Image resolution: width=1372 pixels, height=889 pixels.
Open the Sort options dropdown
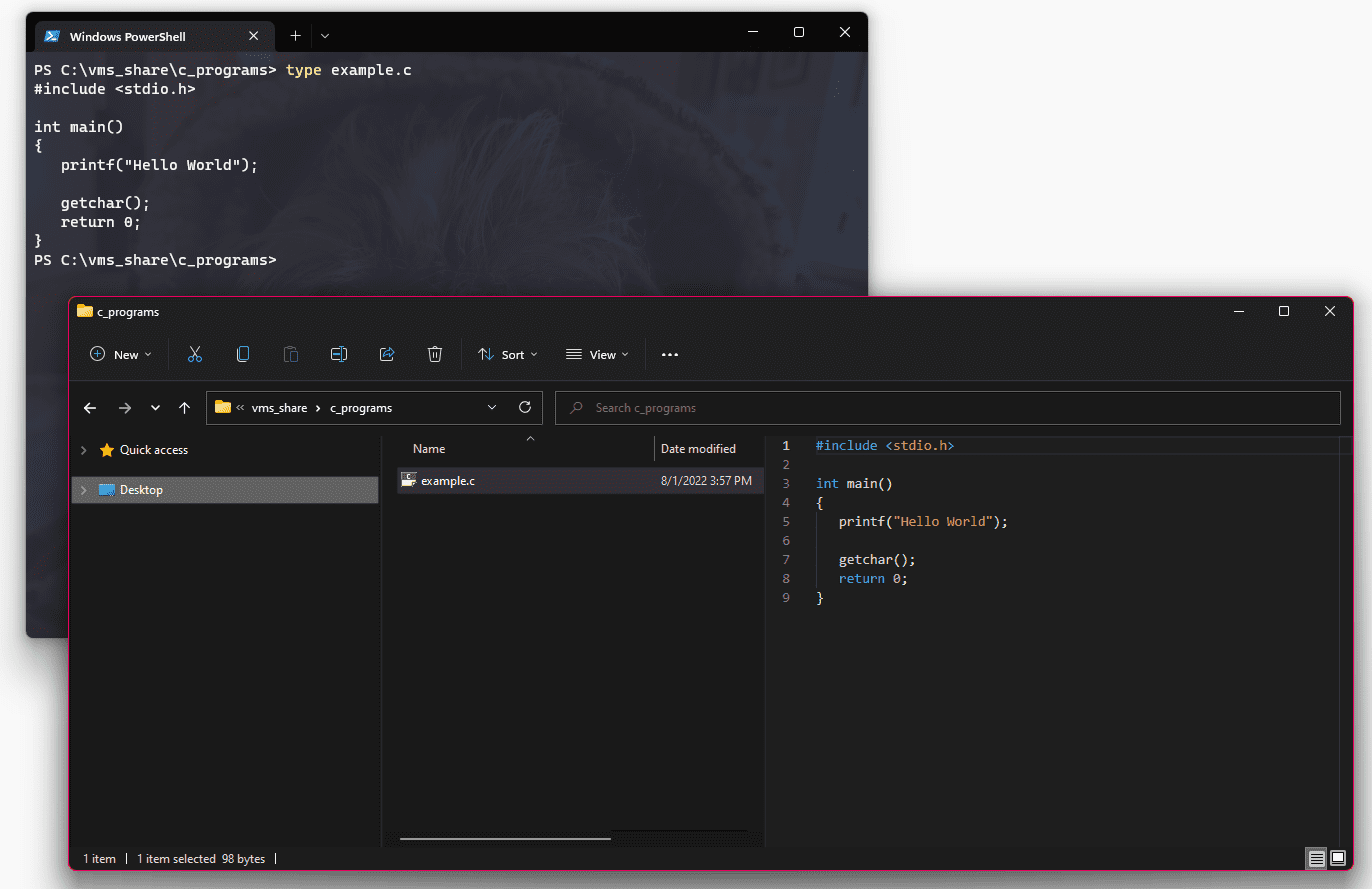click(508, 354)
